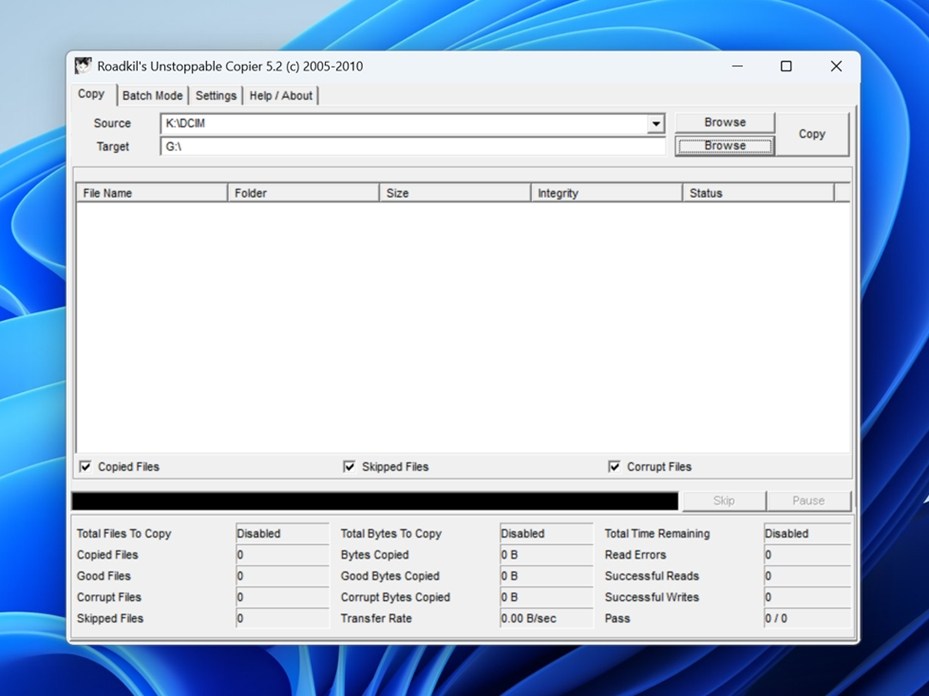
Task: Sort list by File Name column header
Action: pos(152,193)
